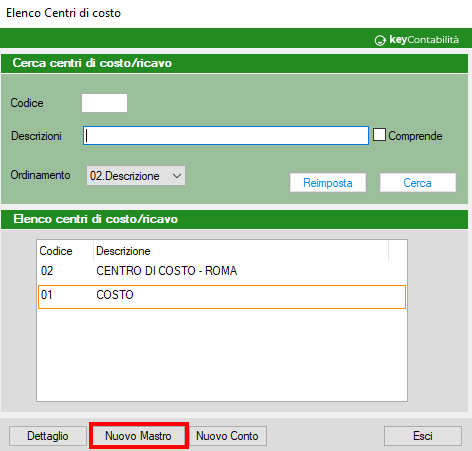Open the Ordinamento 02.Descrizione dropdown

[136, 176]
